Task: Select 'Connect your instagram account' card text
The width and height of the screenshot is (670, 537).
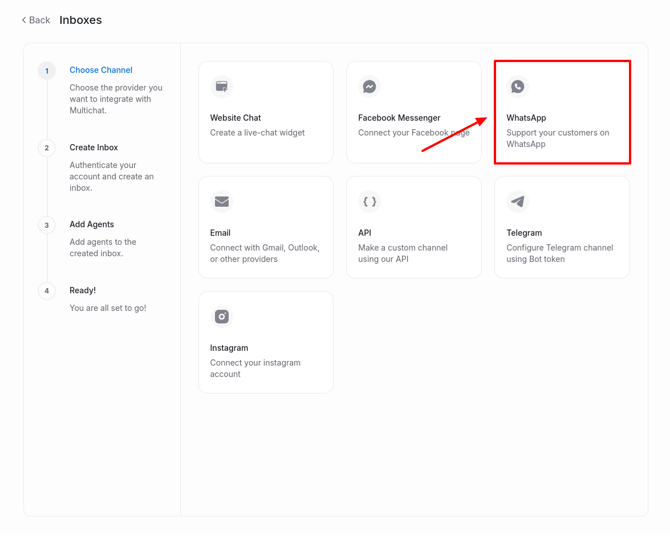Action: [255, 368]
